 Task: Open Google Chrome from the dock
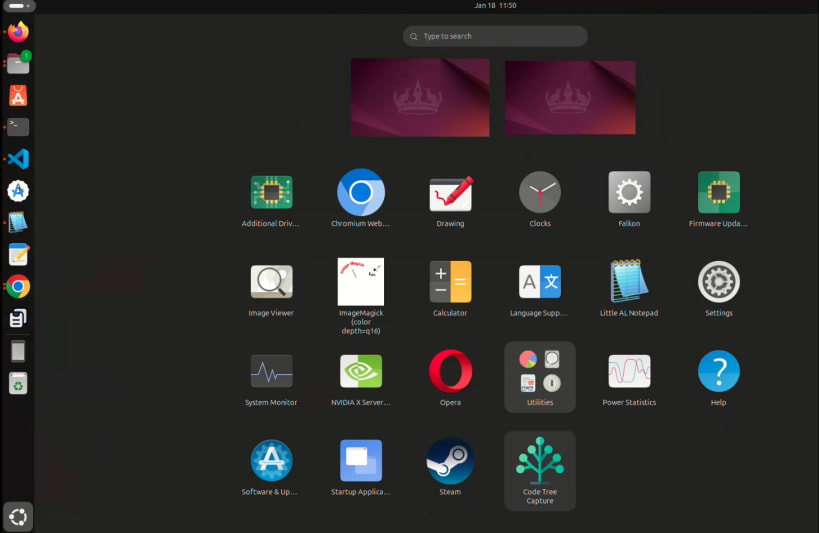coord(18,286)
